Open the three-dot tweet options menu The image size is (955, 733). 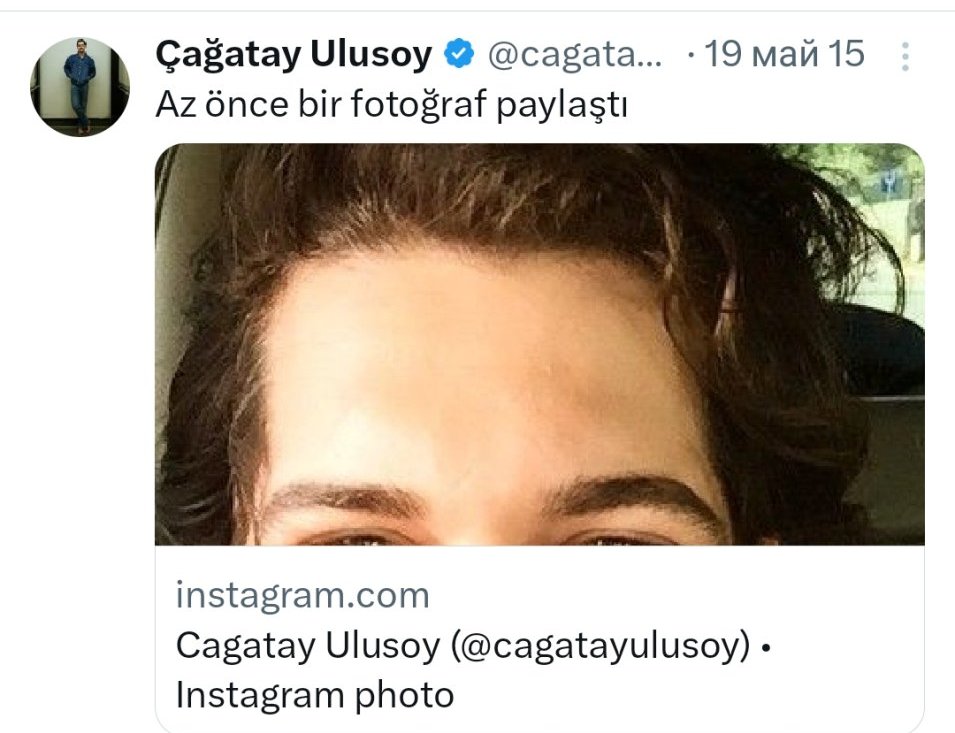[905, 57]
